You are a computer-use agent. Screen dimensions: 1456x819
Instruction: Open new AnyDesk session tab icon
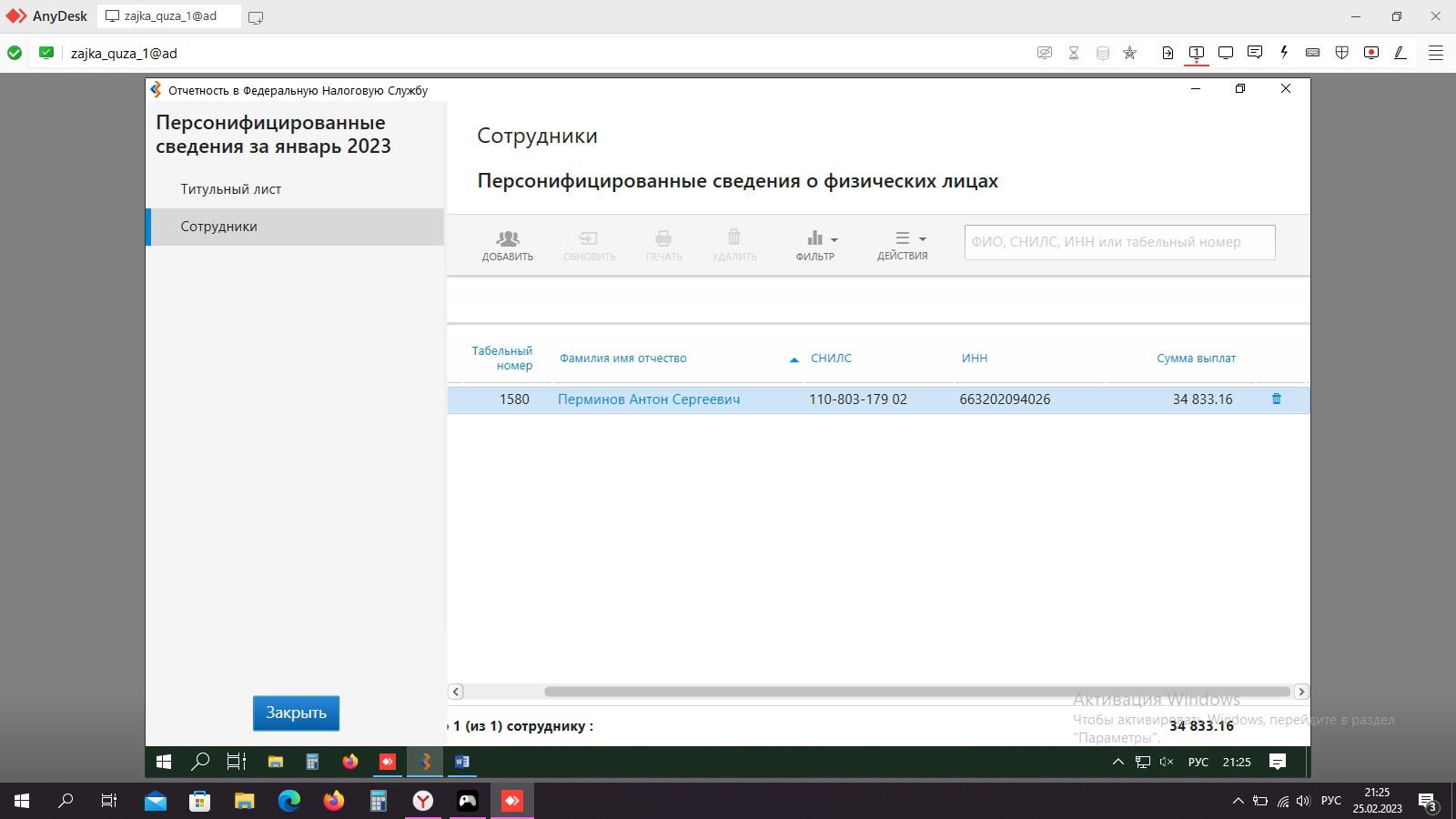256,17
